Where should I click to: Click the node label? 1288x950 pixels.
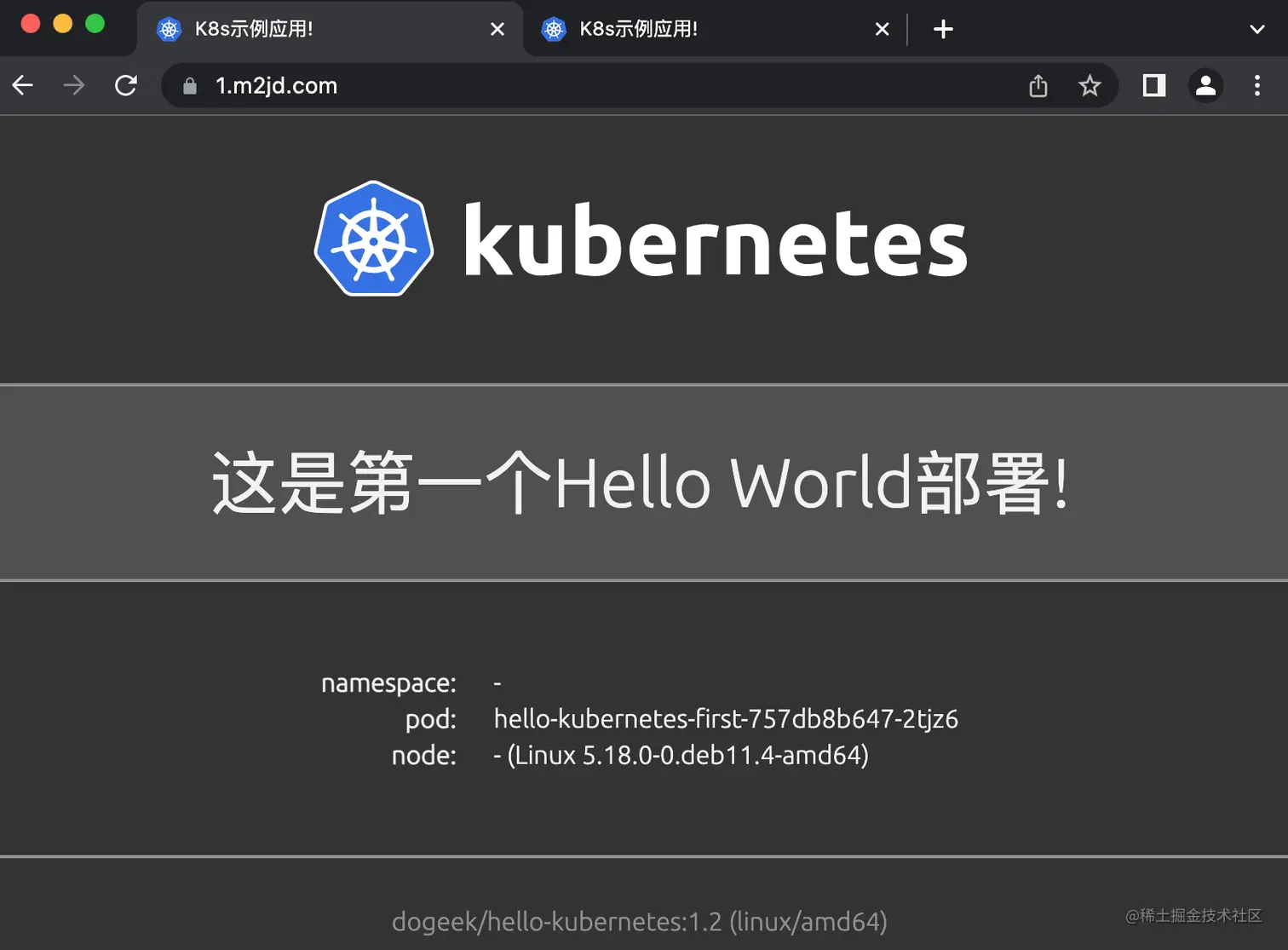424,755
